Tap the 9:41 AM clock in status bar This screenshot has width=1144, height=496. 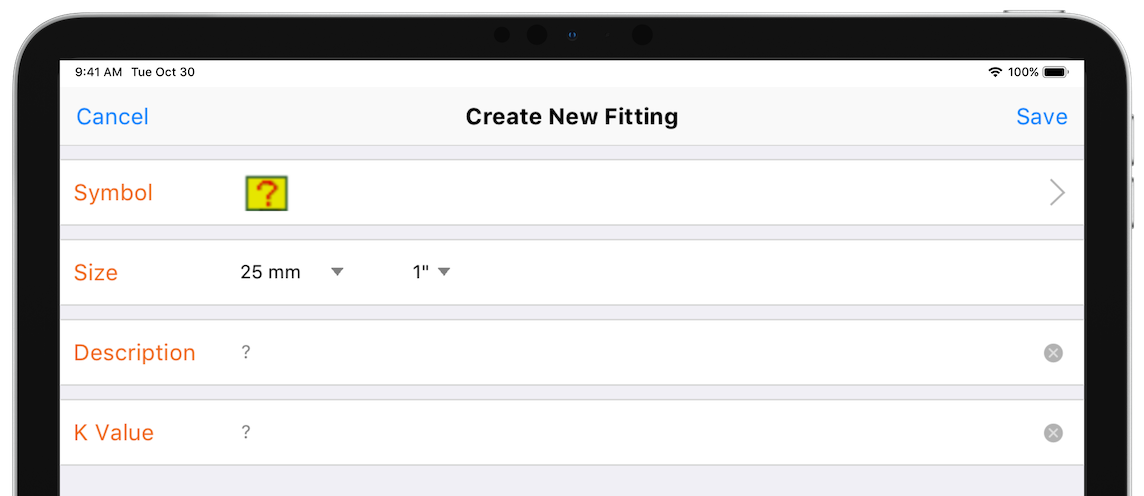coord(98,72)
